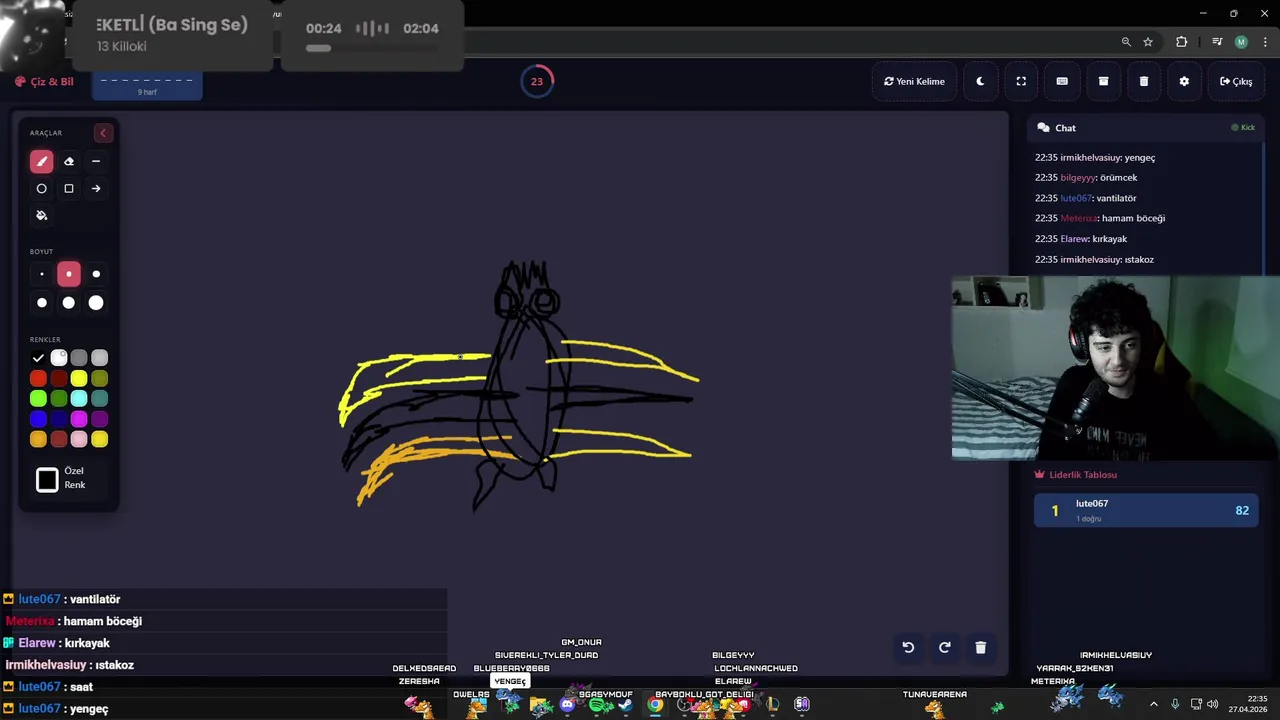Choose the fifth brush size
This screenshot has height=720, width=1280.
click(x=69, y=302)
